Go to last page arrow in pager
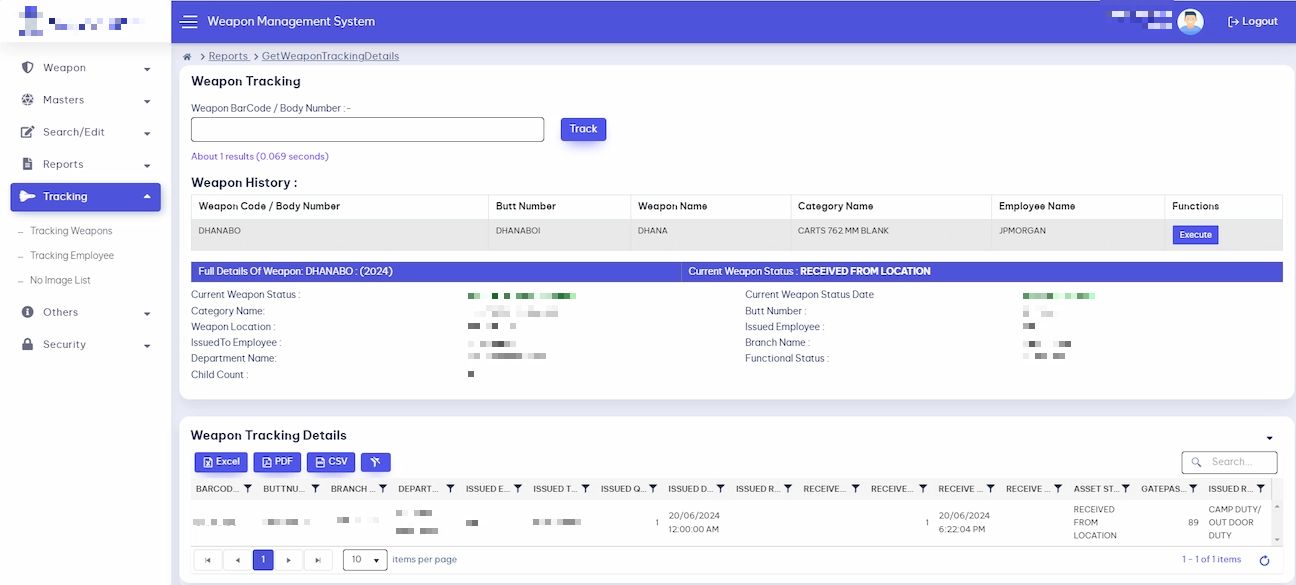 (x=317, y=560)
